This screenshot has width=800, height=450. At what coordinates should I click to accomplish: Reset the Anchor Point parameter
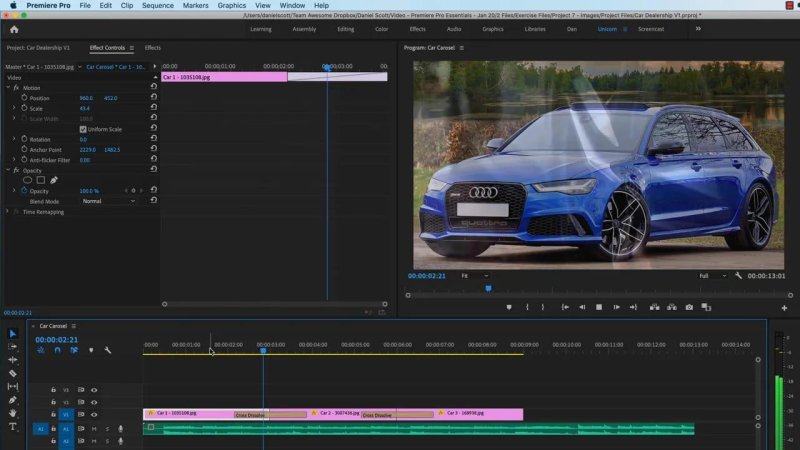pyautogui.click(x=154, y=148)
